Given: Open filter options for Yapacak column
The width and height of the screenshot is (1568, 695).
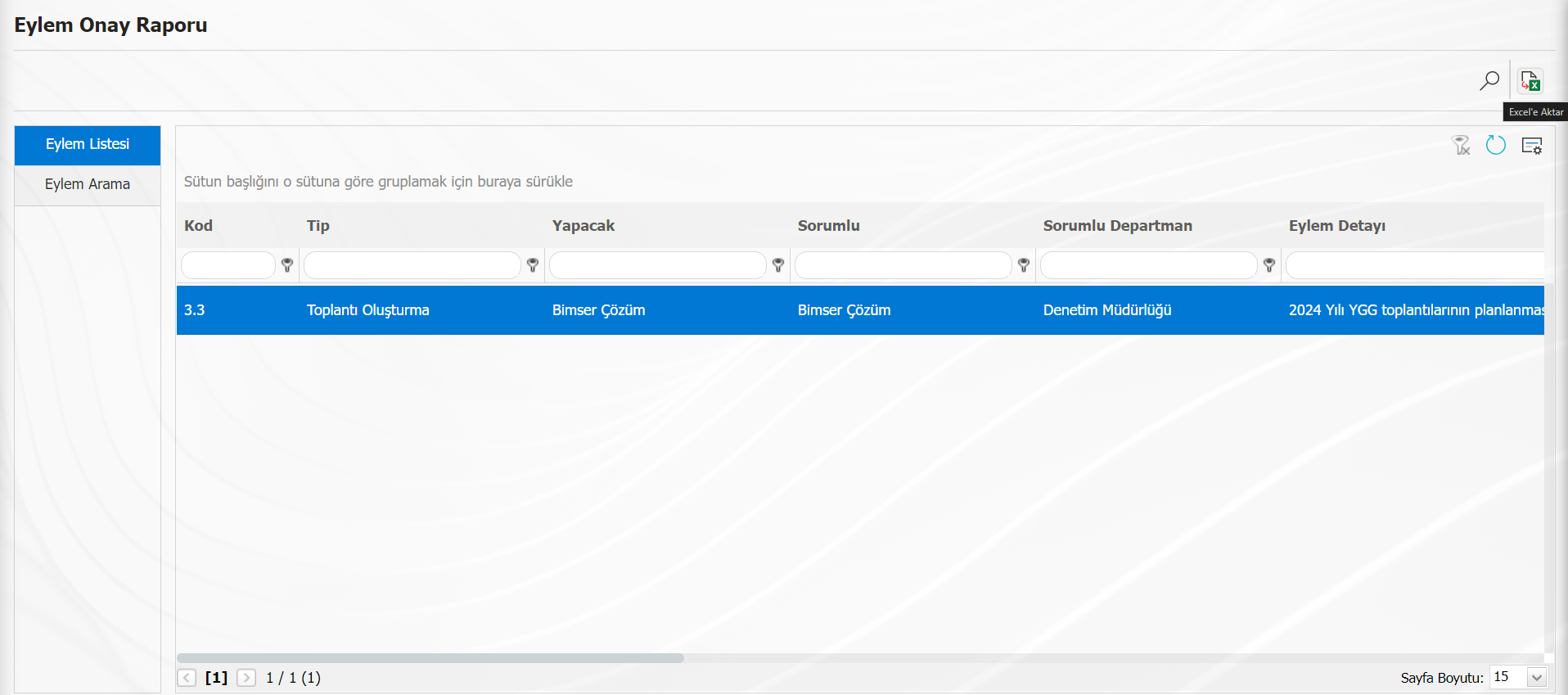Looking at the screenshot, I should tap(778, 265).
